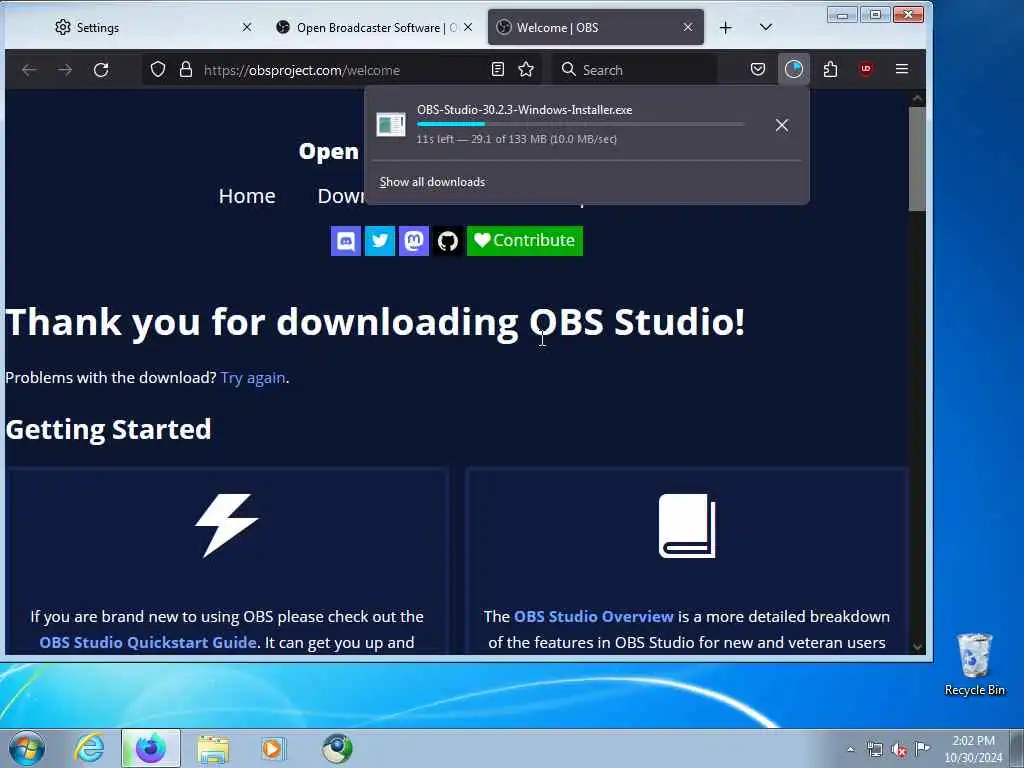Image resolution: width=1024 pixels, height=768 pixels.
Task: Click the Open Broadcaster Software site title
Action: [328, 151]
